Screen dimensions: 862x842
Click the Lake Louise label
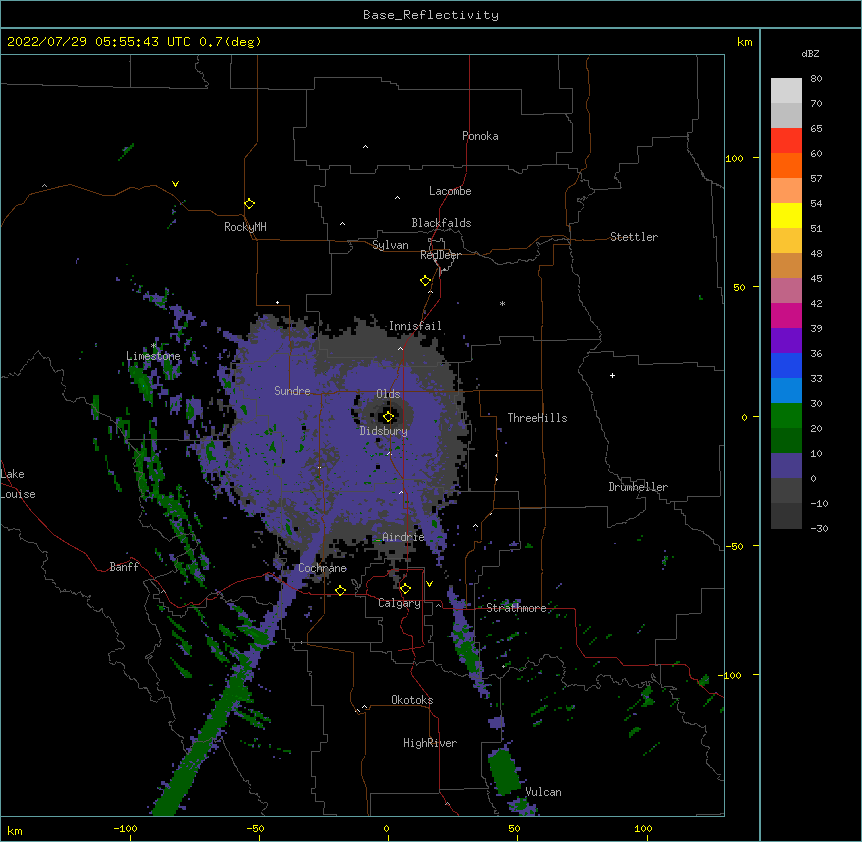coord(18,484)
